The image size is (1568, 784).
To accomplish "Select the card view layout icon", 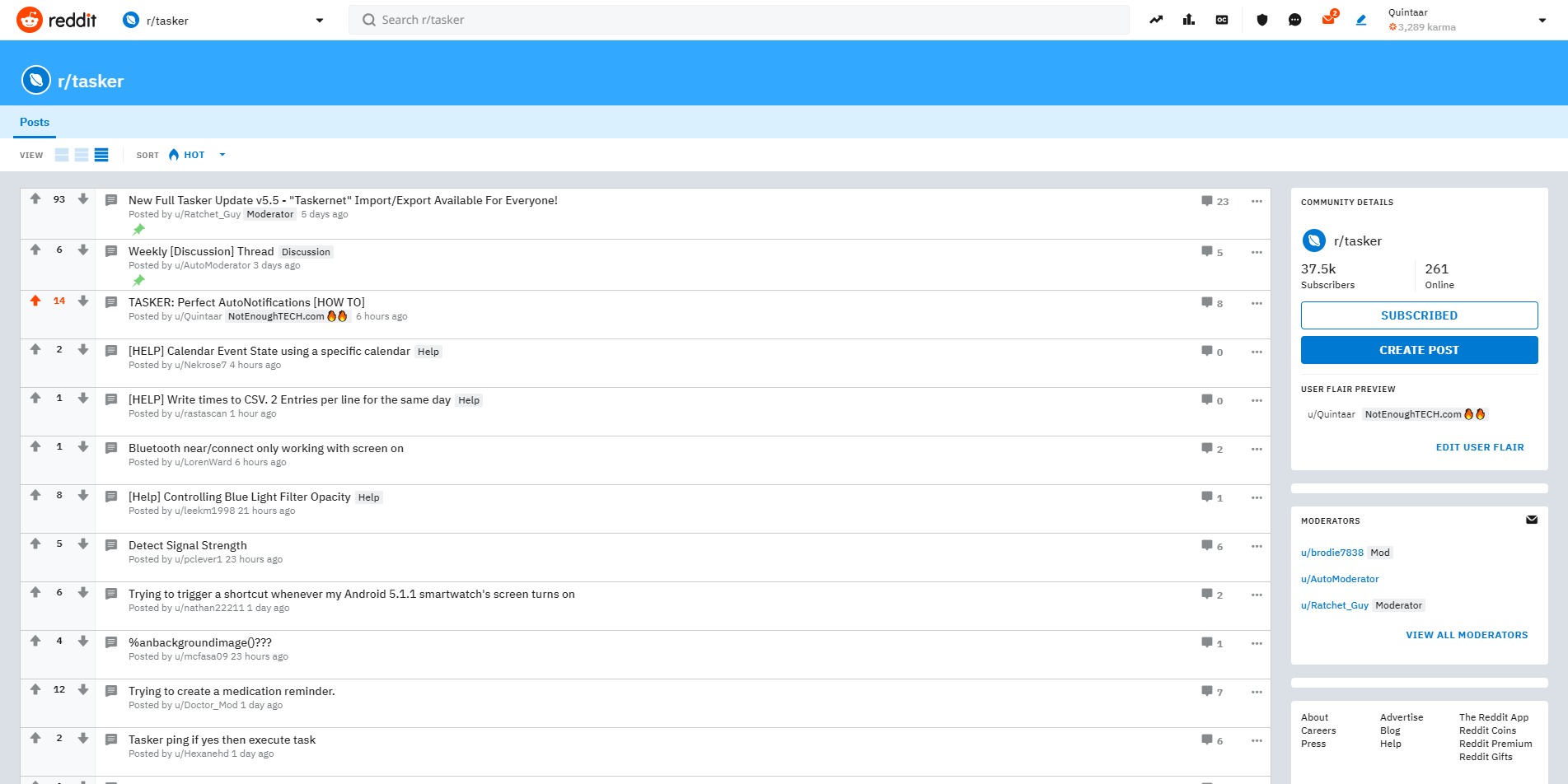I will (62, 154).
